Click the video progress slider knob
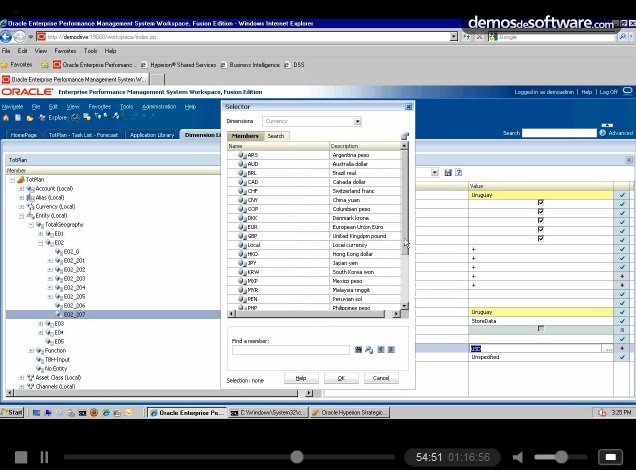This screenshot has height=470, width=636. tap(297, 457)
